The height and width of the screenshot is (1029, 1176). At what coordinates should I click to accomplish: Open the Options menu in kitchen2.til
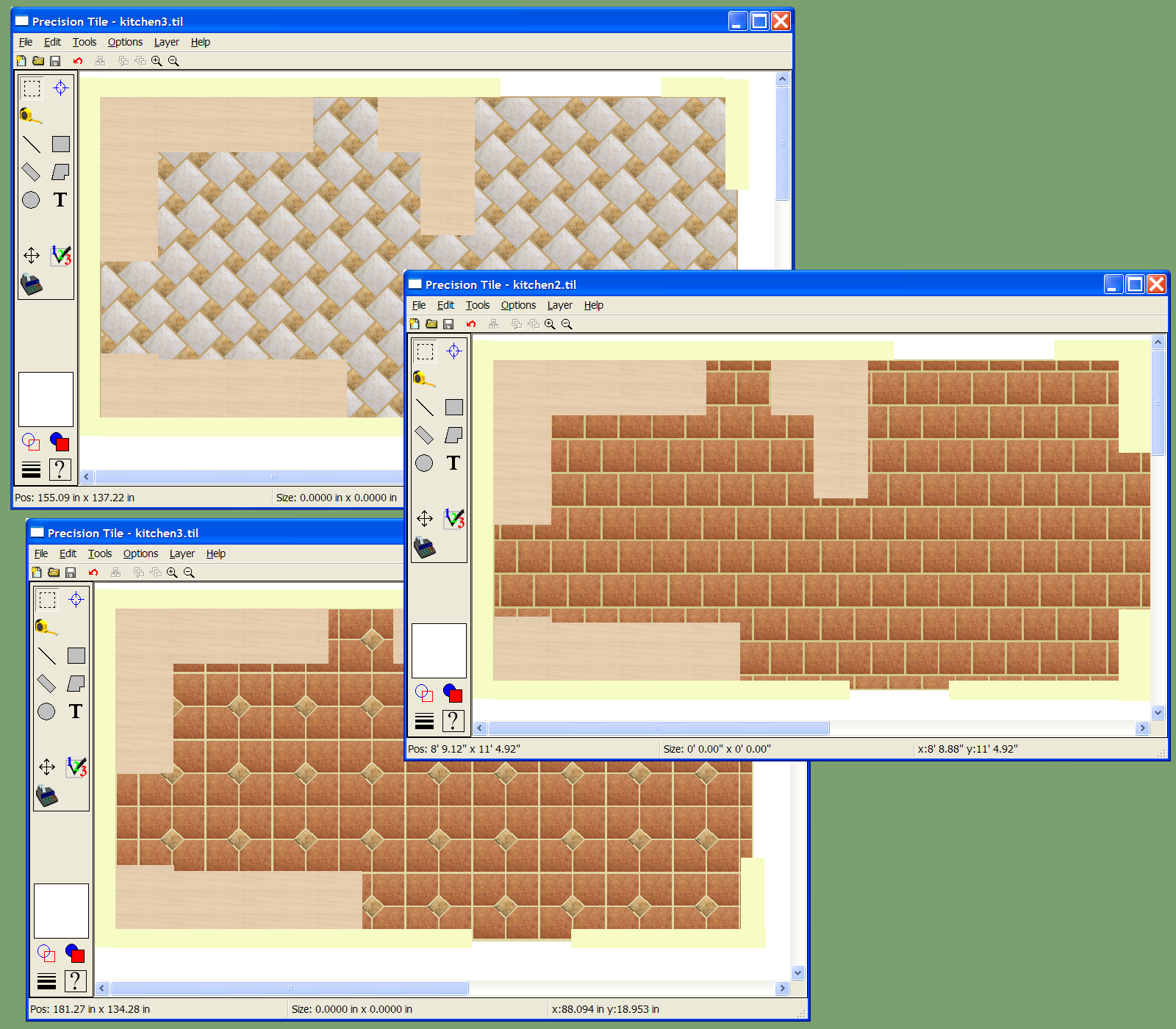point(518,305)
